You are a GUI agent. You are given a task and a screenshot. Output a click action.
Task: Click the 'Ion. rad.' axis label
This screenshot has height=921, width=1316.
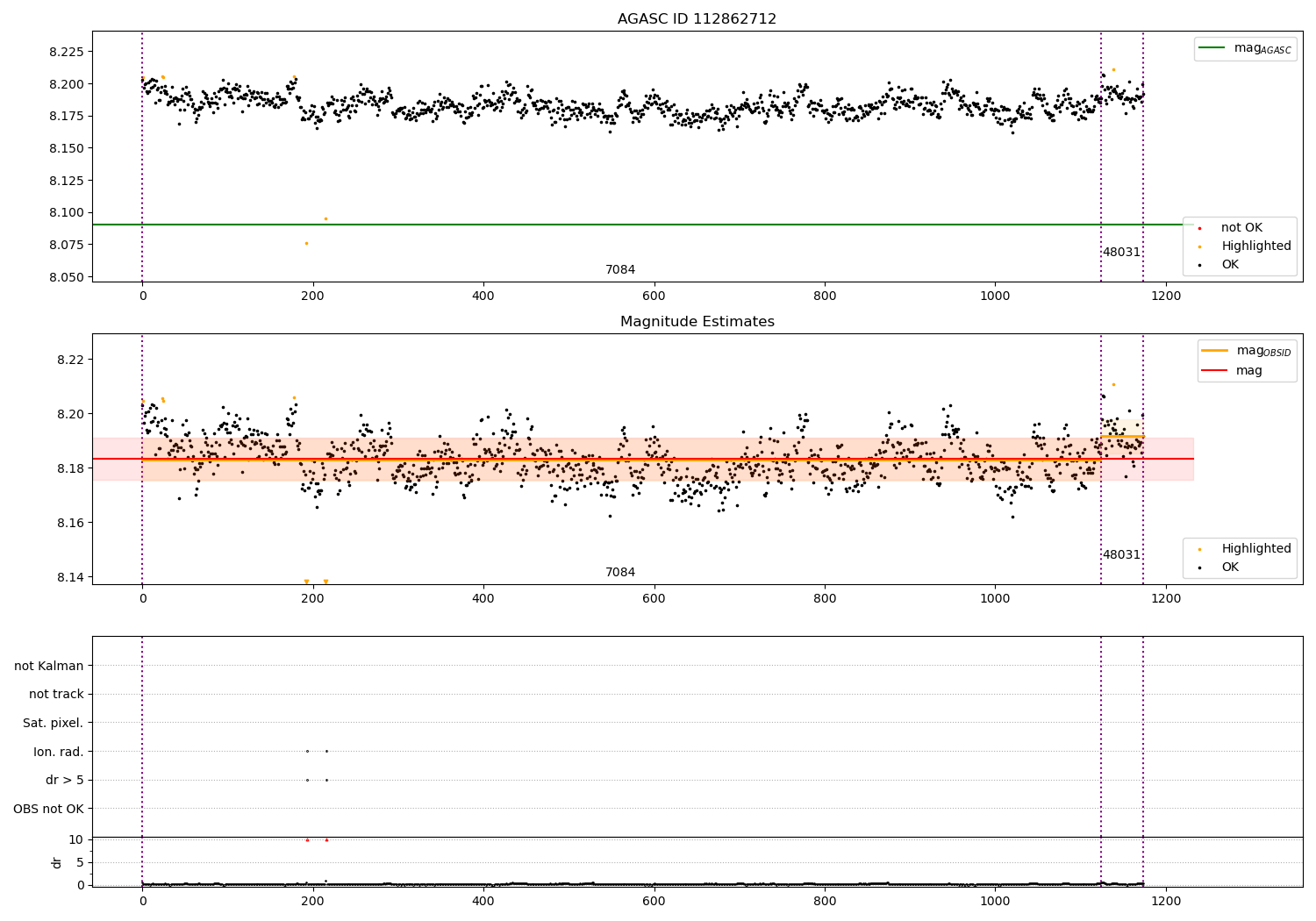point(59,752)
